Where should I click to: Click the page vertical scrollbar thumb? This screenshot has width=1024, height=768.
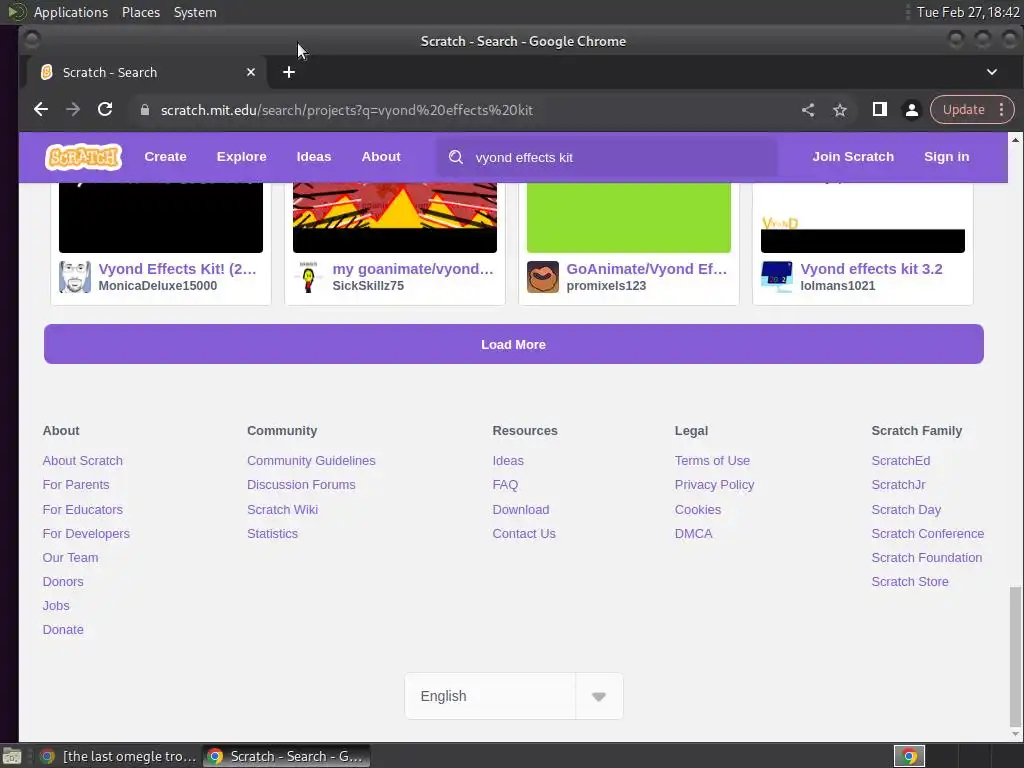pos(1015,656)
